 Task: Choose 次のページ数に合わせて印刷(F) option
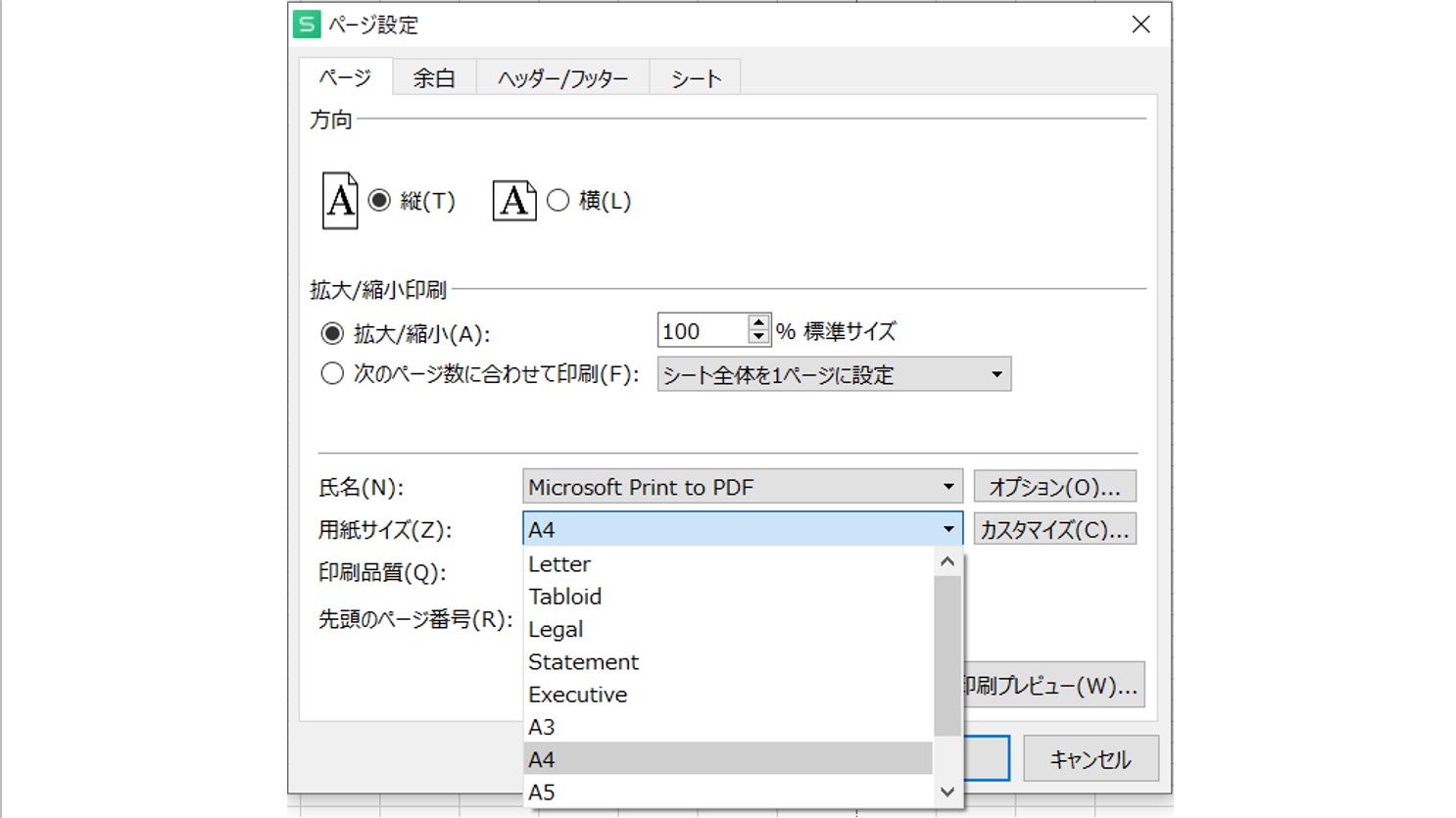click(332, 374)
